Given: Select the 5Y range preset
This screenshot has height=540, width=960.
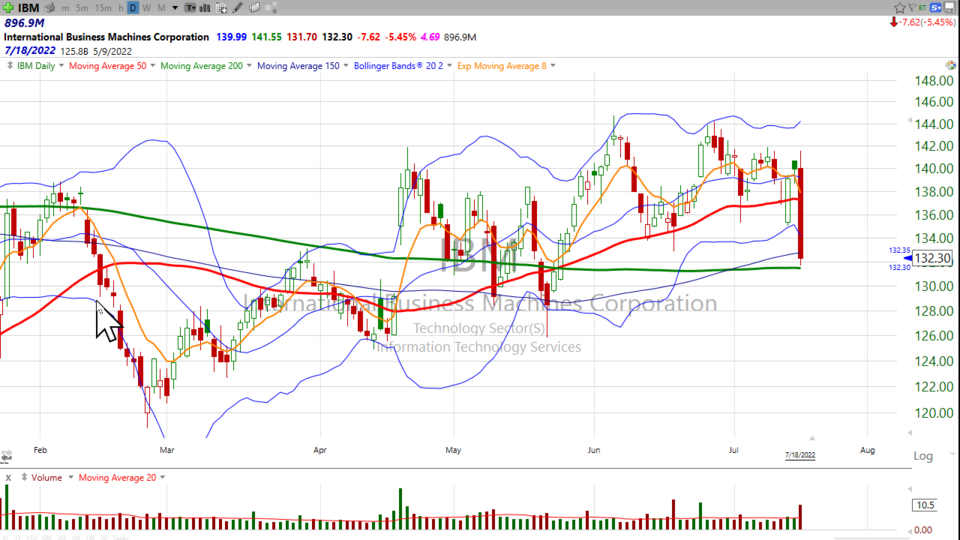Looking at the screenshot, I should tap(6, 538).
